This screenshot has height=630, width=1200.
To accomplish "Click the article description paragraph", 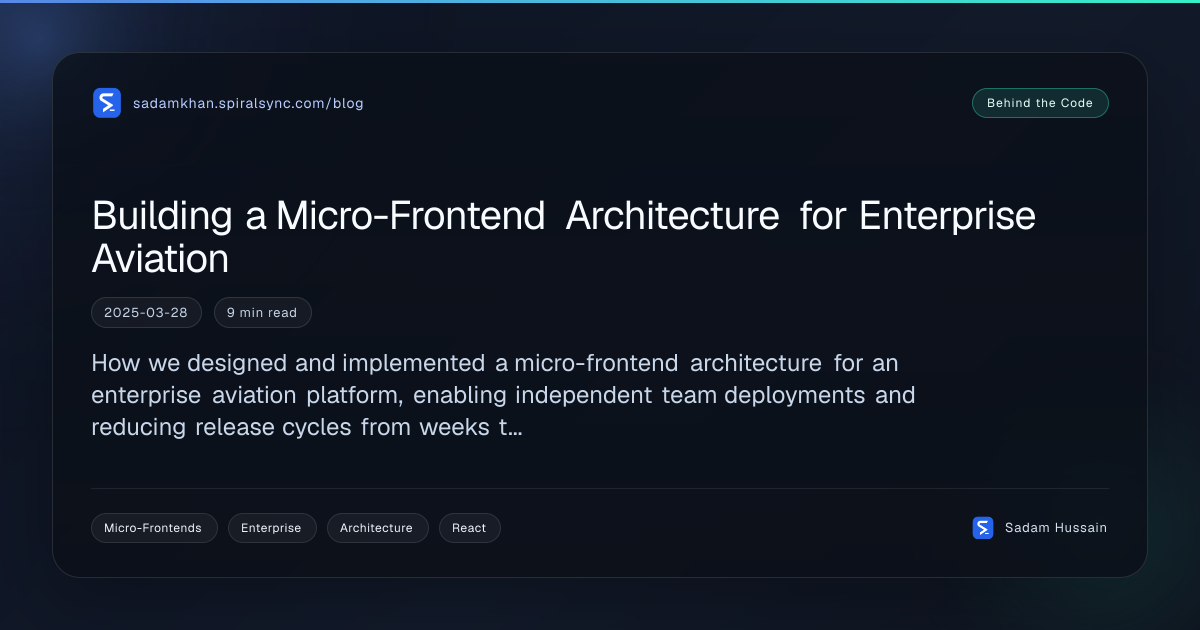I will click(503, 395).
